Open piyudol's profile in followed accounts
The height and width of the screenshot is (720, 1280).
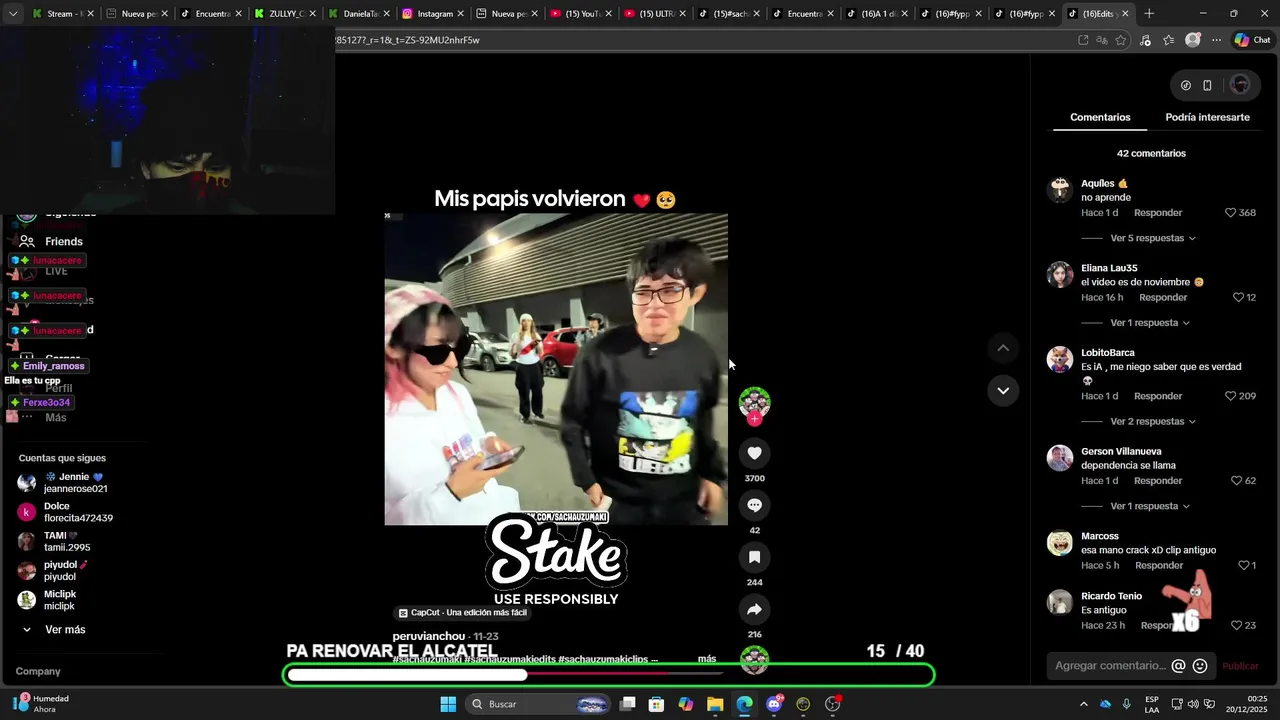pyautogui.click(x=52, y=571)
